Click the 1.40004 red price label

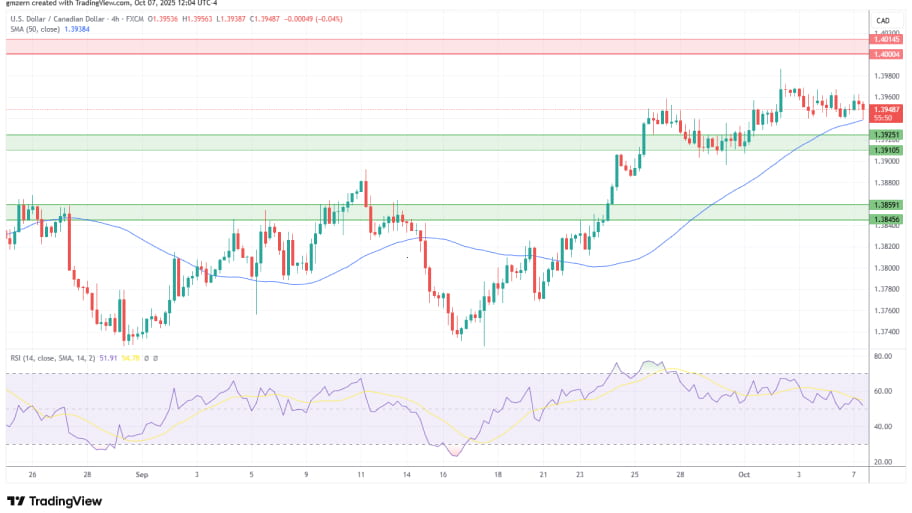tap(885, 54)
